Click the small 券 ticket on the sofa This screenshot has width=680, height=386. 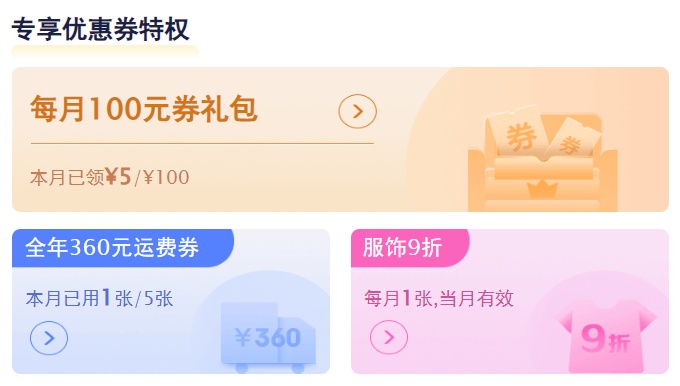[x=573, y=139]
